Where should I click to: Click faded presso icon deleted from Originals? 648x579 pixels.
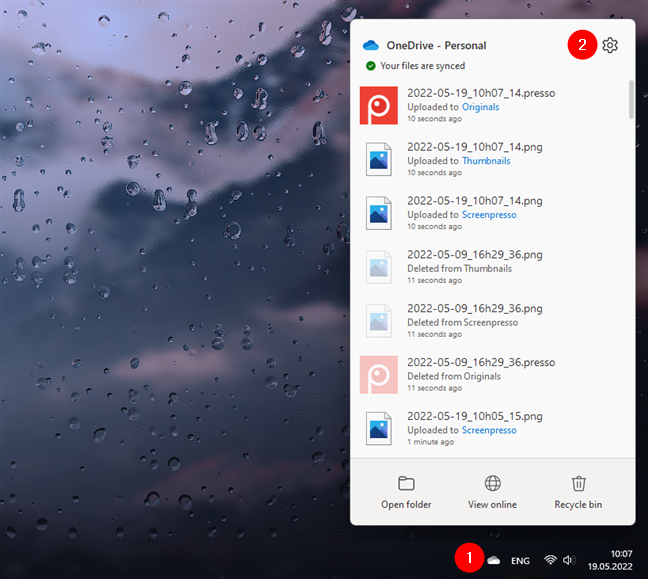pos(379,374)
